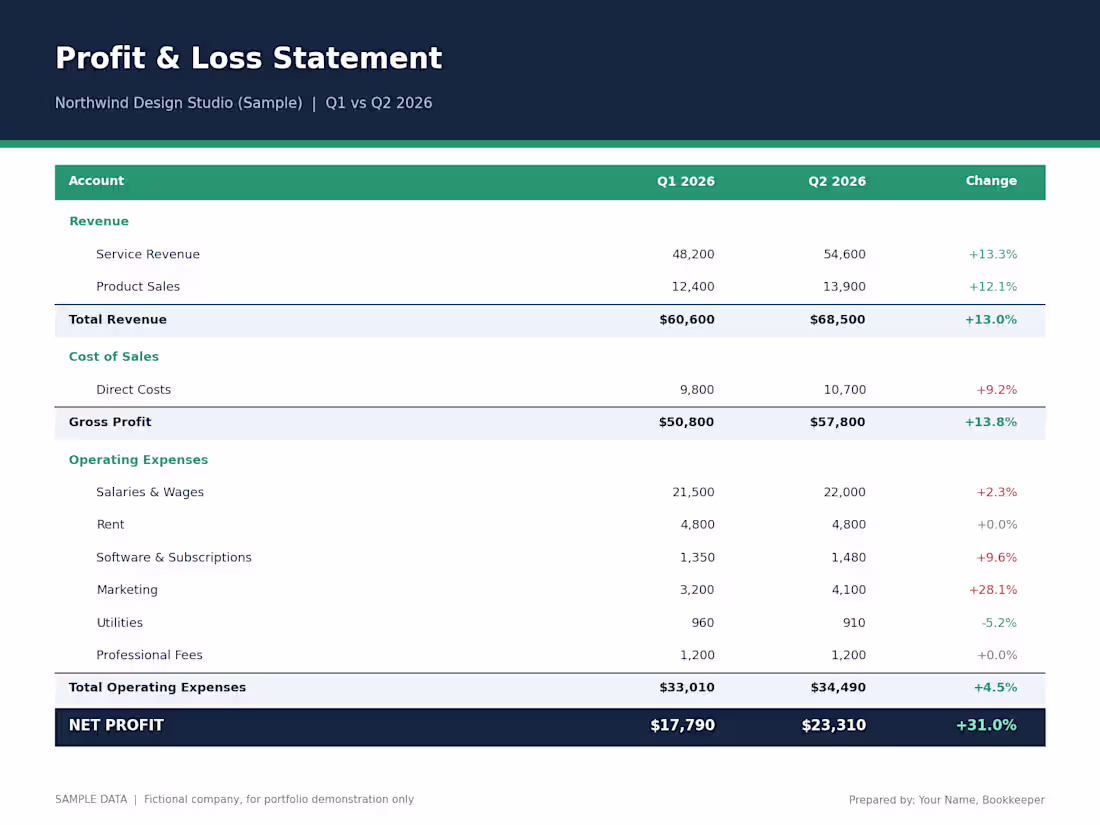
Task: Select the Product Sales Q2 value 13,900
Action: pyautogui.click(x=845, y=286)
